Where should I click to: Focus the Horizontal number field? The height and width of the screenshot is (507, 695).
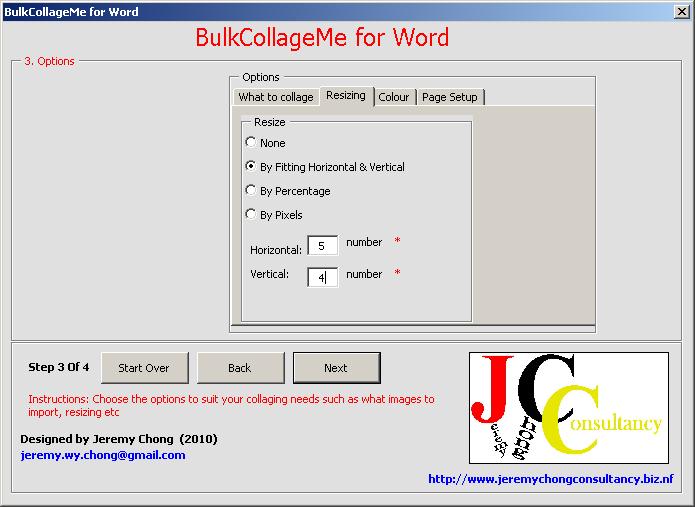(x=323, y=246)
